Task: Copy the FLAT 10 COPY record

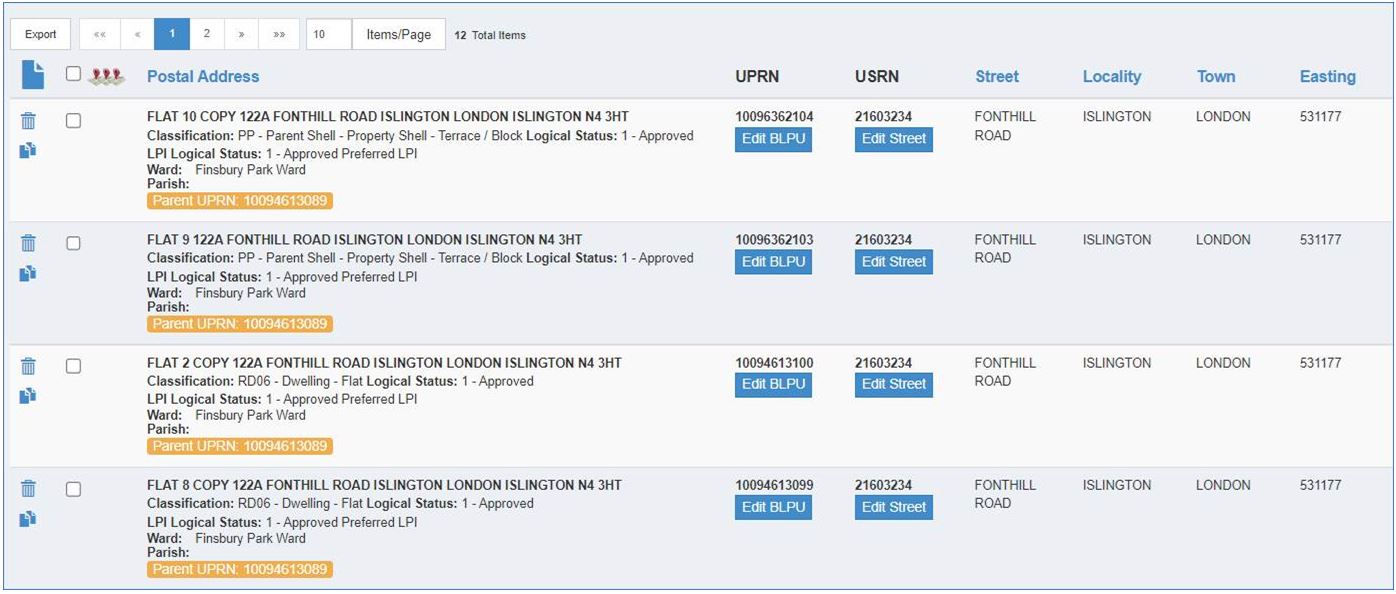Action: coord(28,150)
